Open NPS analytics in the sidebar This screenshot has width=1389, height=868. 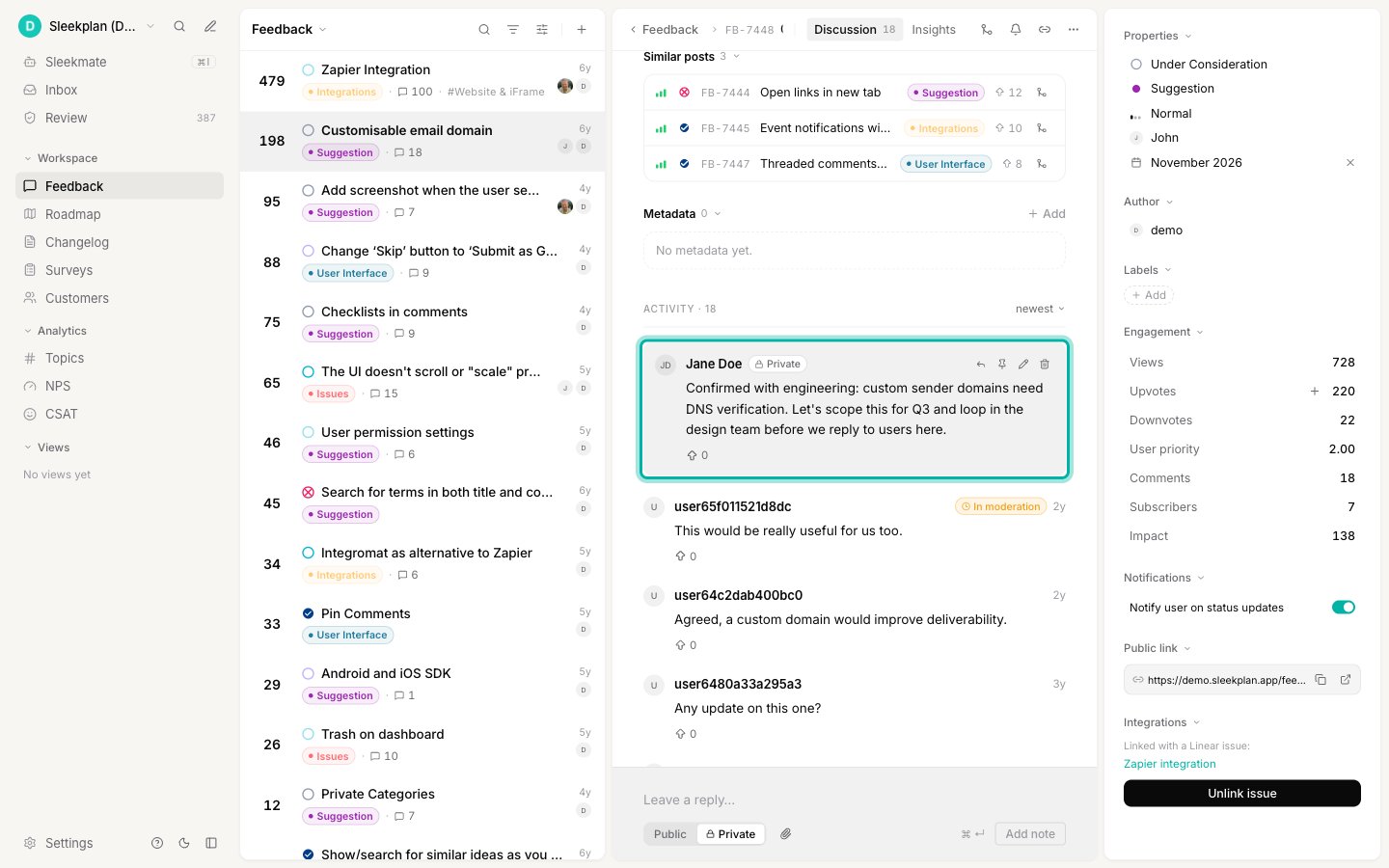(120, 386)
